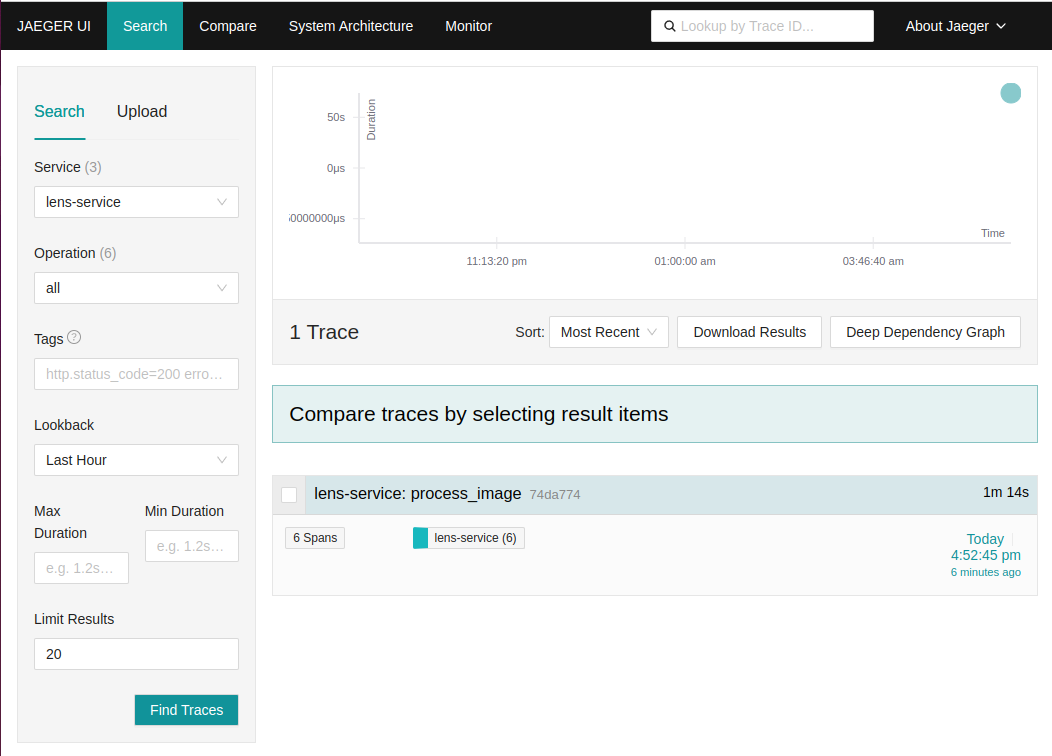This screenshot has width=1052, height=756.
Task: Open the Operation dropdown set to all
Action: pyautogui.click(x=136, y=288)
